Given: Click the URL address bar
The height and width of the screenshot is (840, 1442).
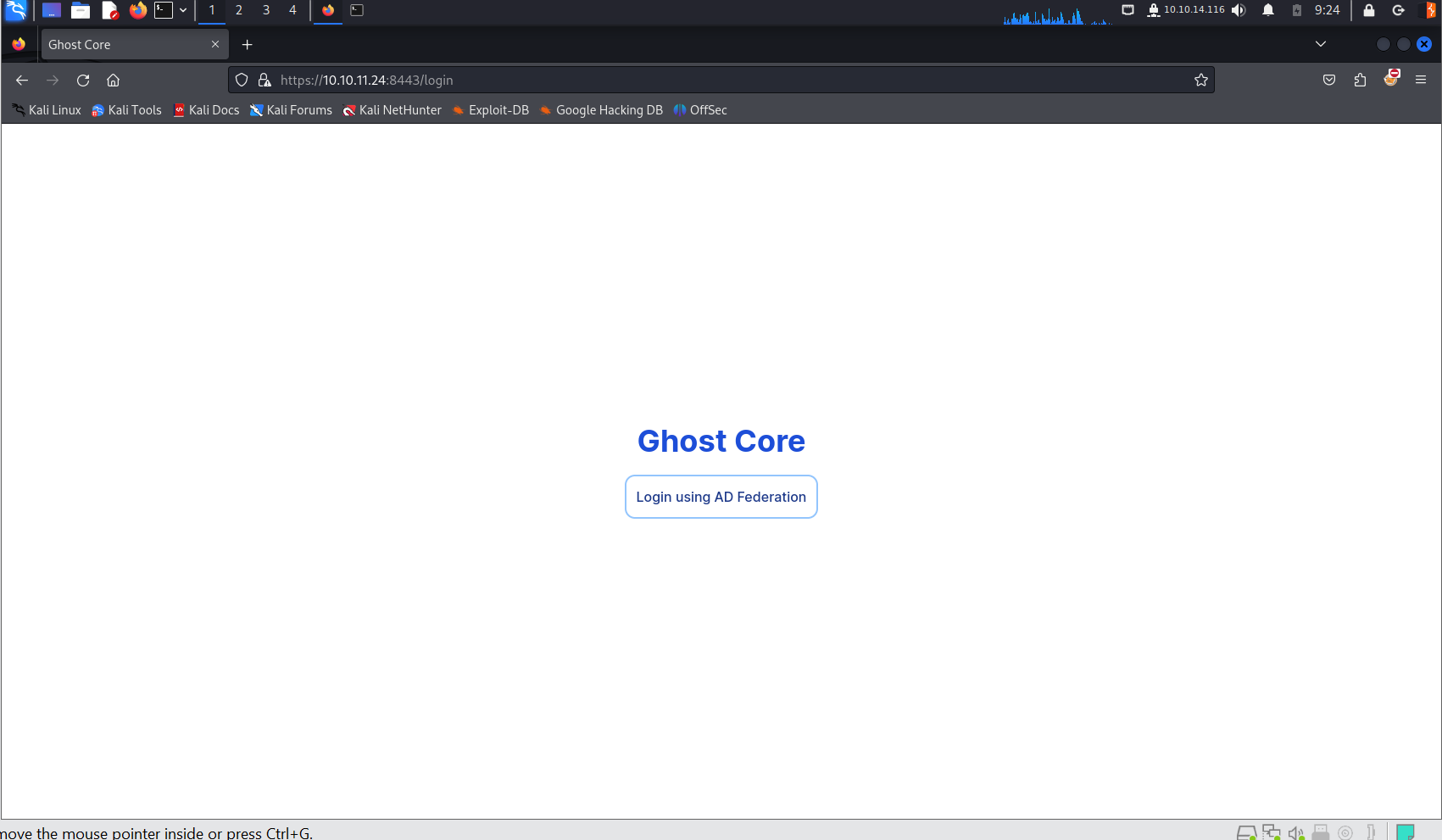Looking at the screenshot, I should point(721,80).
